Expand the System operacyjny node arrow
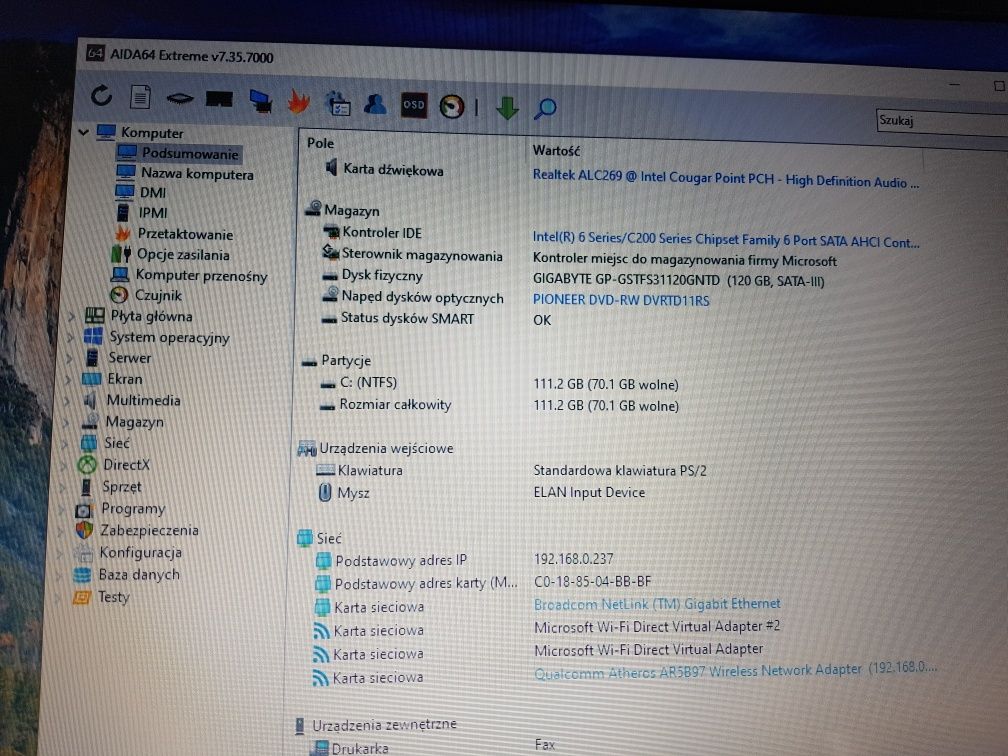The width and height of the screenshot is (1008, 756). click(x=69, y=337)
